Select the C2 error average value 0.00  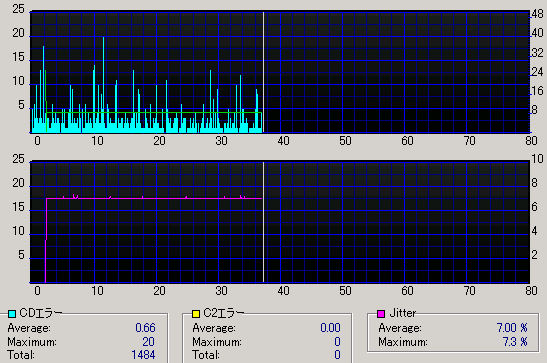330,328
